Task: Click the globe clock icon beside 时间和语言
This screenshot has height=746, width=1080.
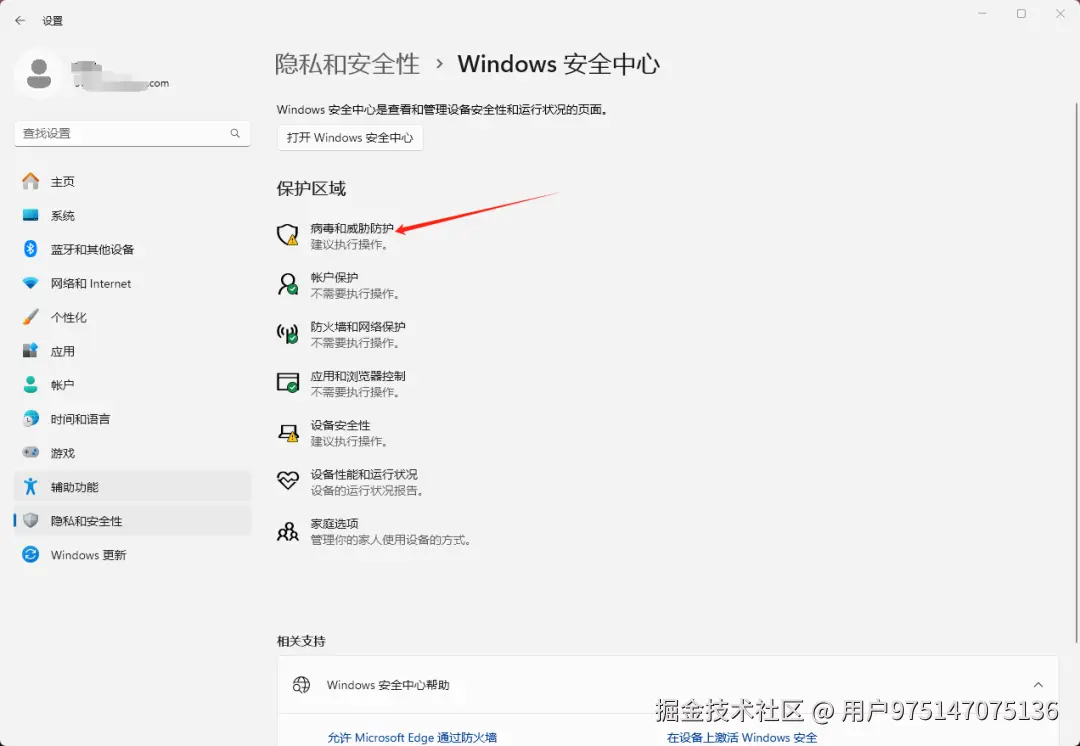Action: pos(30,419)
